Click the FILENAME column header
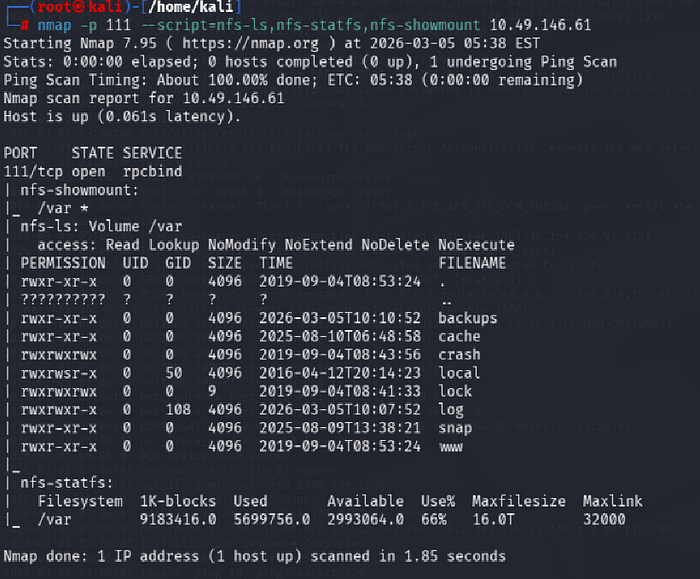Image resolution: width=700 pixels, height=579 pixels. click(x=472, y=263)
